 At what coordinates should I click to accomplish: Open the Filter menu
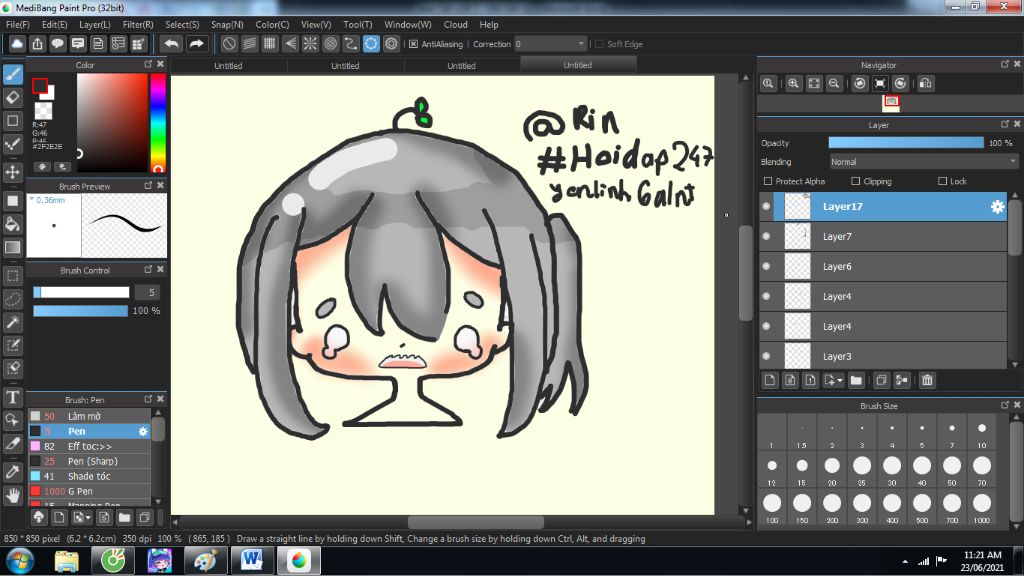(x=138, y=24)
